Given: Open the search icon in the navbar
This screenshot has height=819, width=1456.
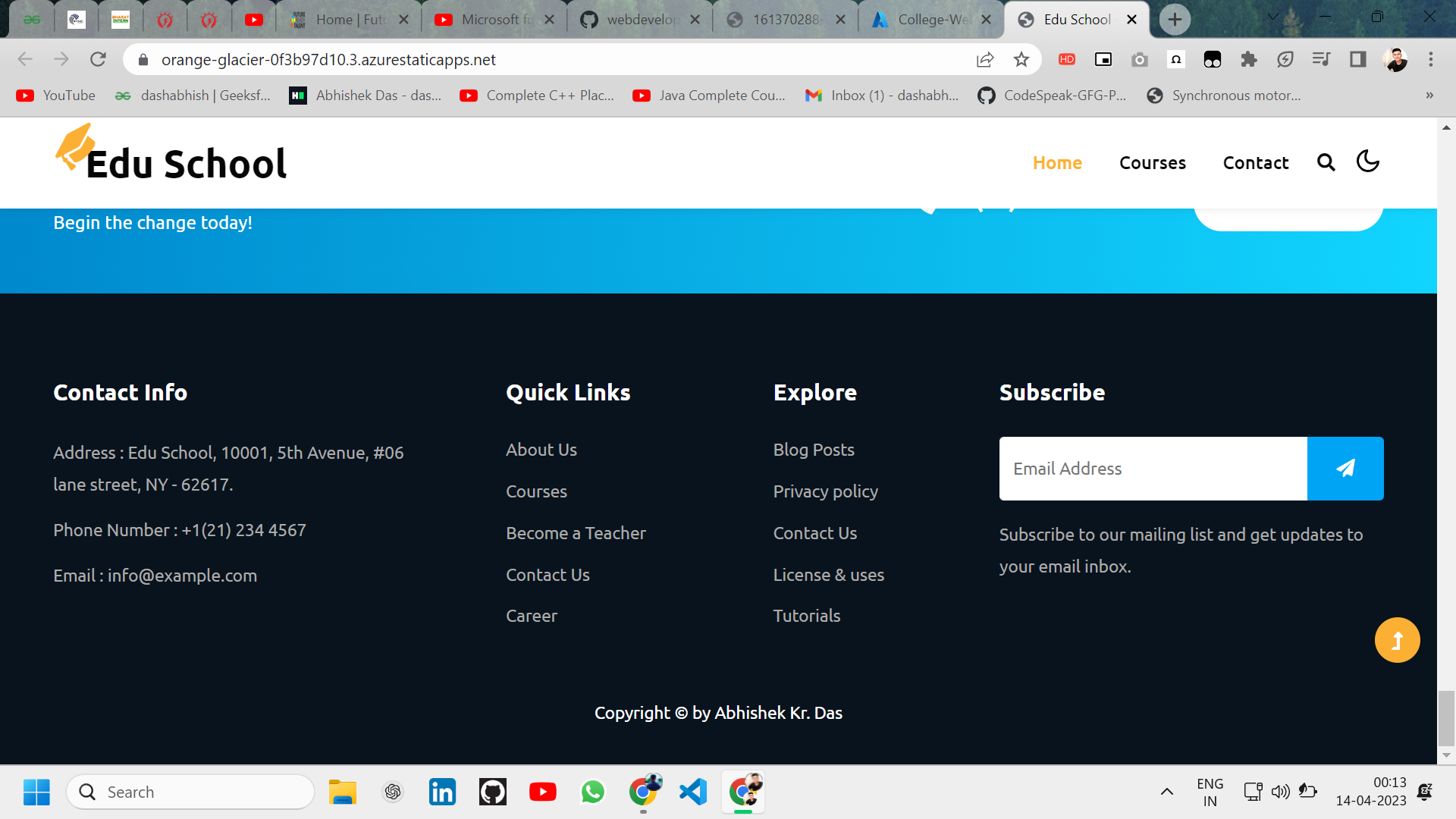Looking at the screenshot, I should tap(1326, 162).
